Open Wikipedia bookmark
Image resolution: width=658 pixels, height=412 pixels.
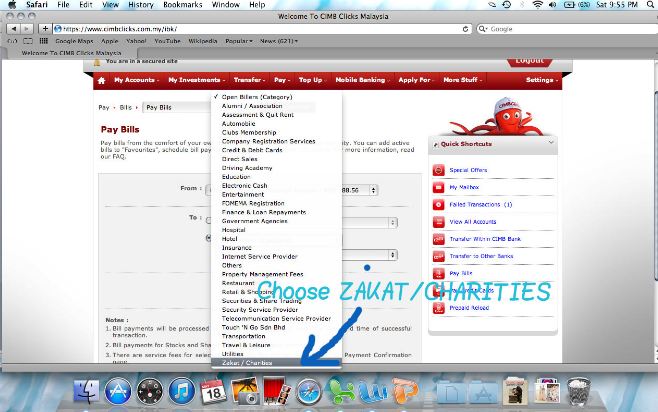pos(203,41)
